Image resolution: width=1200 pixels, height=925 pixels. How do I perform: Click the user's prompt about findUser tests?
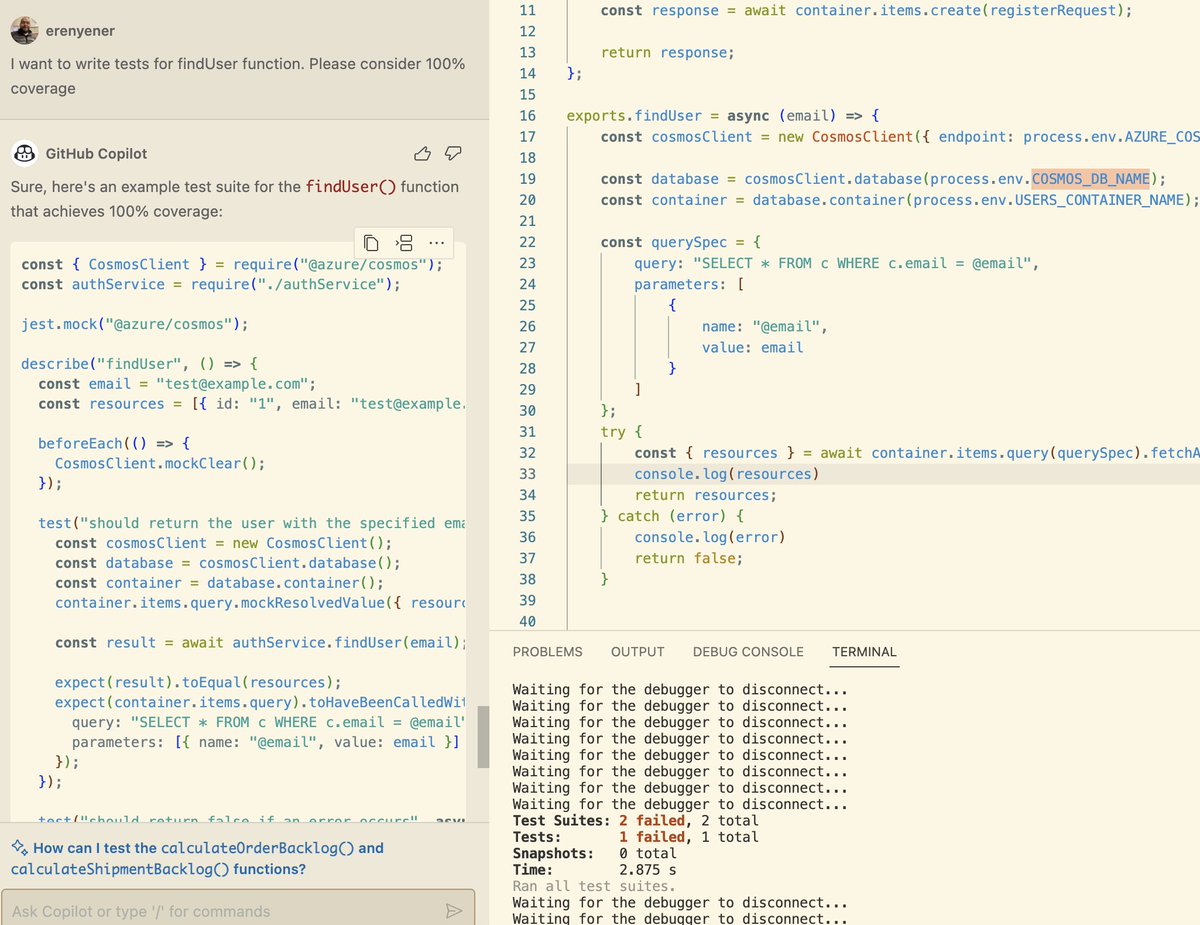pos(238,76)
